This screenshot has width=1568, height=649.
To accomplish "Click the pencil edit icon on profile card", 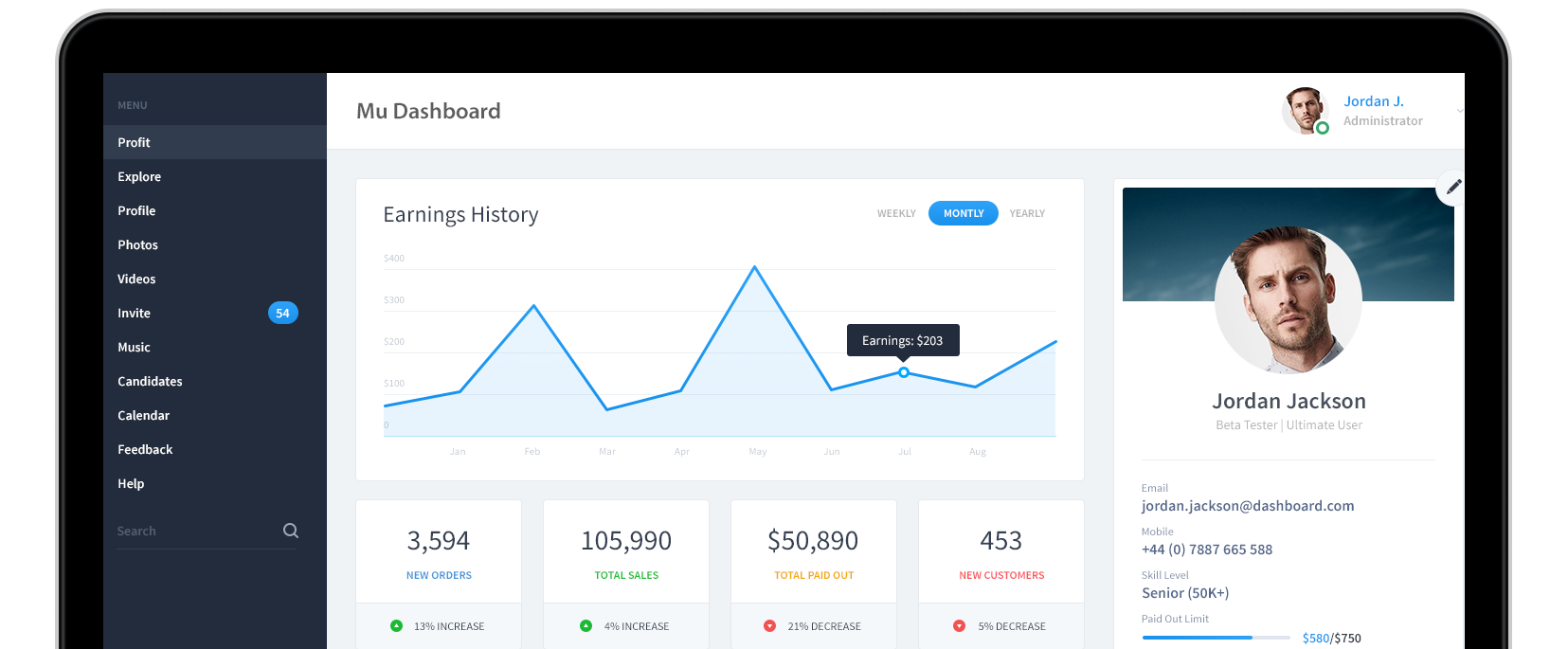I will (x=1453, y=188).
